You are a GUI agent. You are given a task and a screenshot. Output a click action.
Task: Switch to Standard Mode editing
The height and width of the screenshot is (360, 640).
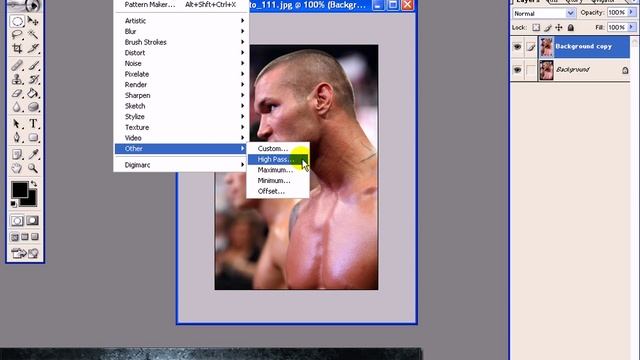[x=17, y=221]
